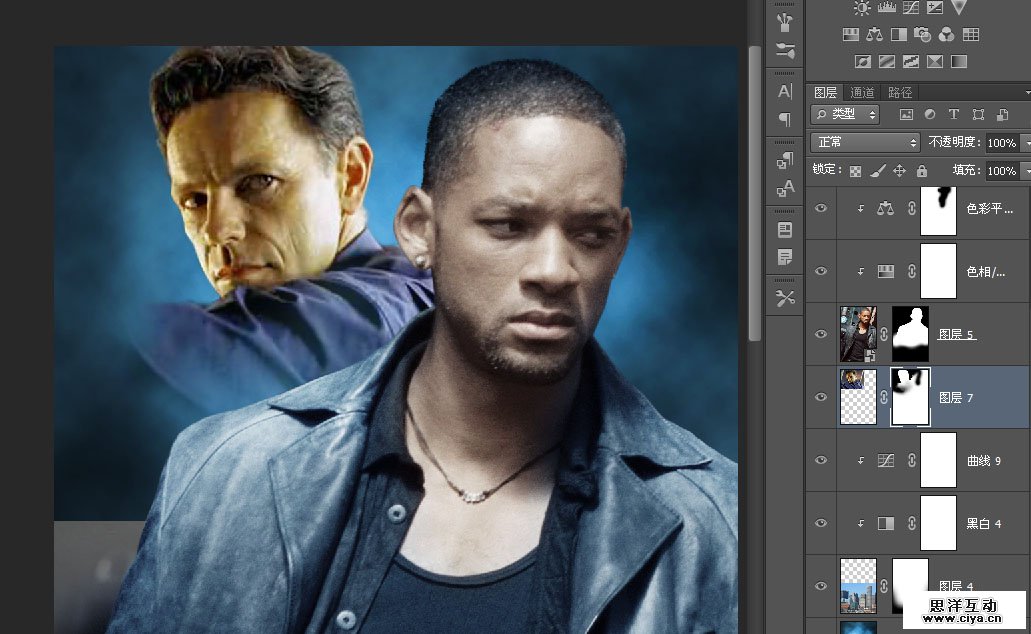
Task: Add a Hue/Saturation adjustment from Adjustments panel
Action: pyautogui.click(x=851, y=34)
